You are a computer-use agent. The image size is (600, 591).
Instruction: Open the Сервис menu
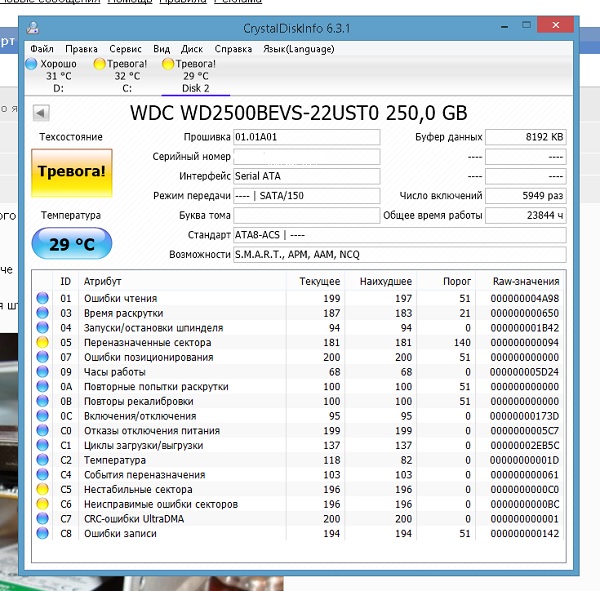(x=125, y=49)
